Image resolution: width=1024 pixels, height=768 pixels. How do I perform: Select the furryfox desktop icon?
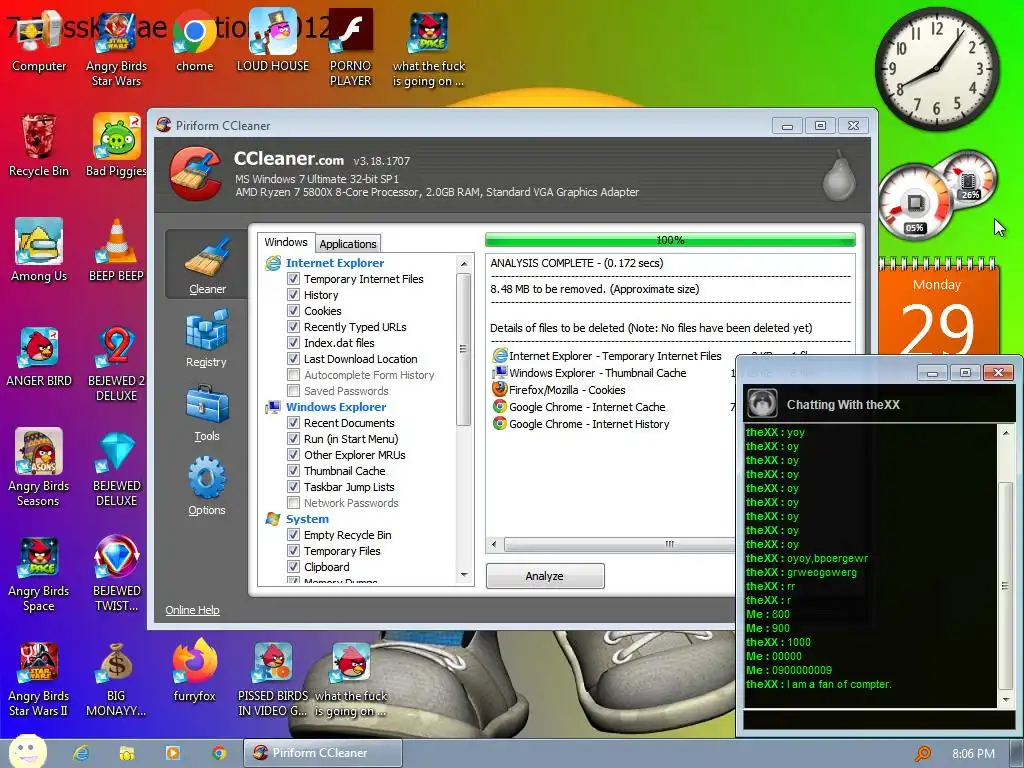point(195,671)
